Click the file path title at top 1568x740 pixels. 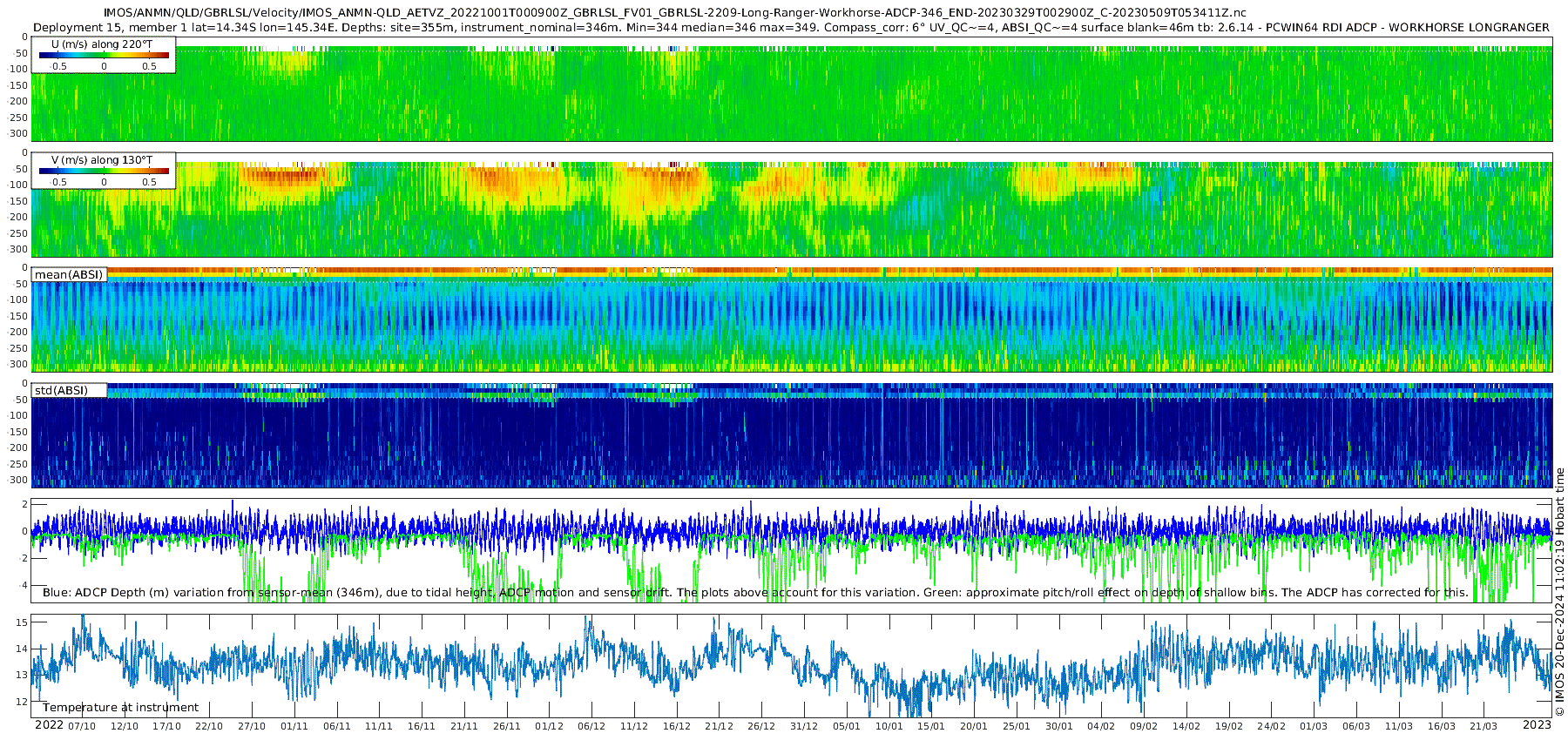(x=674, y=13)
